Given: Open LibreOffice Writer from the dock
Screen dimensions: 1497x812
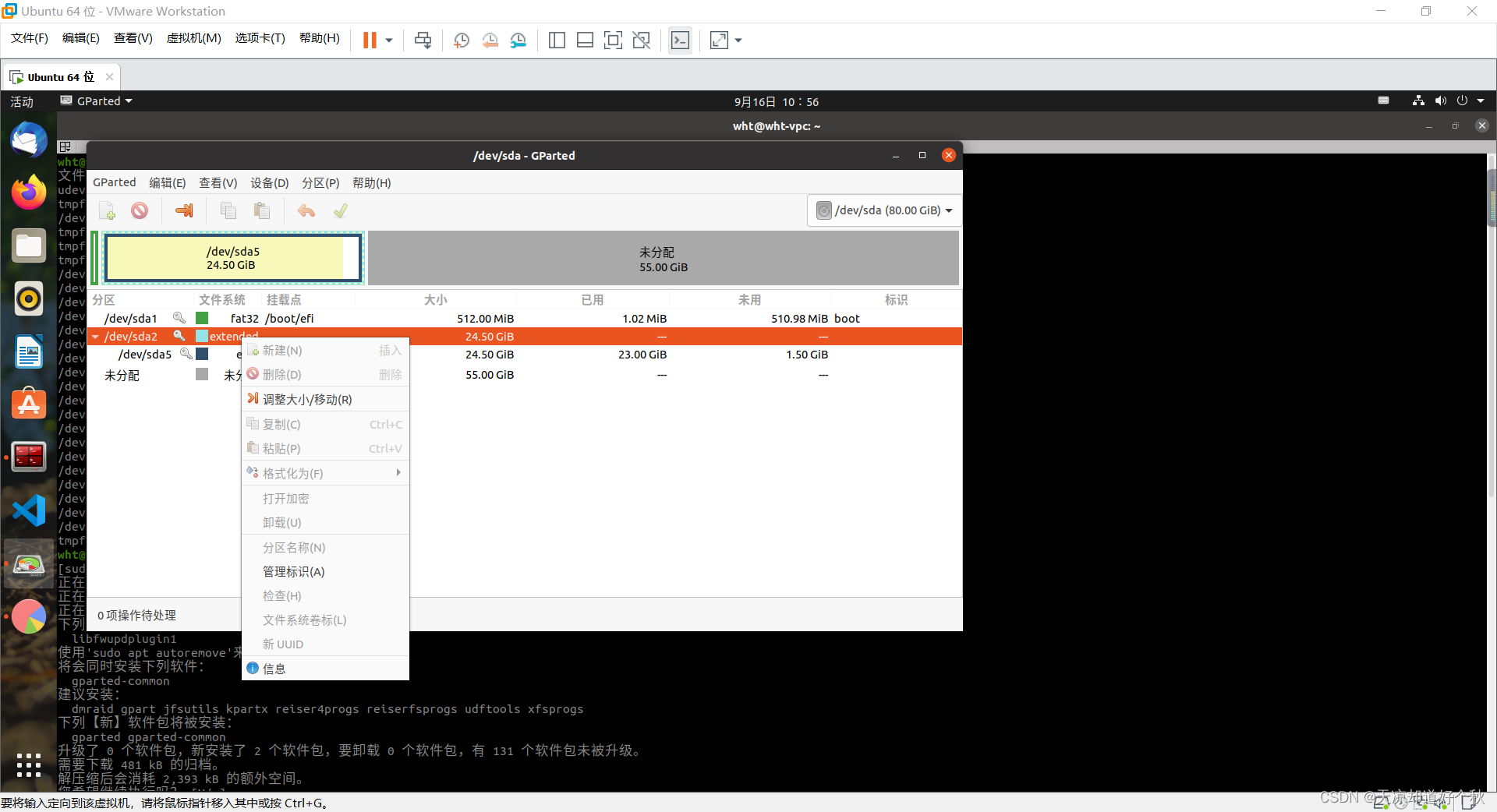Looking at the screenshot, I should pos(29,351).
